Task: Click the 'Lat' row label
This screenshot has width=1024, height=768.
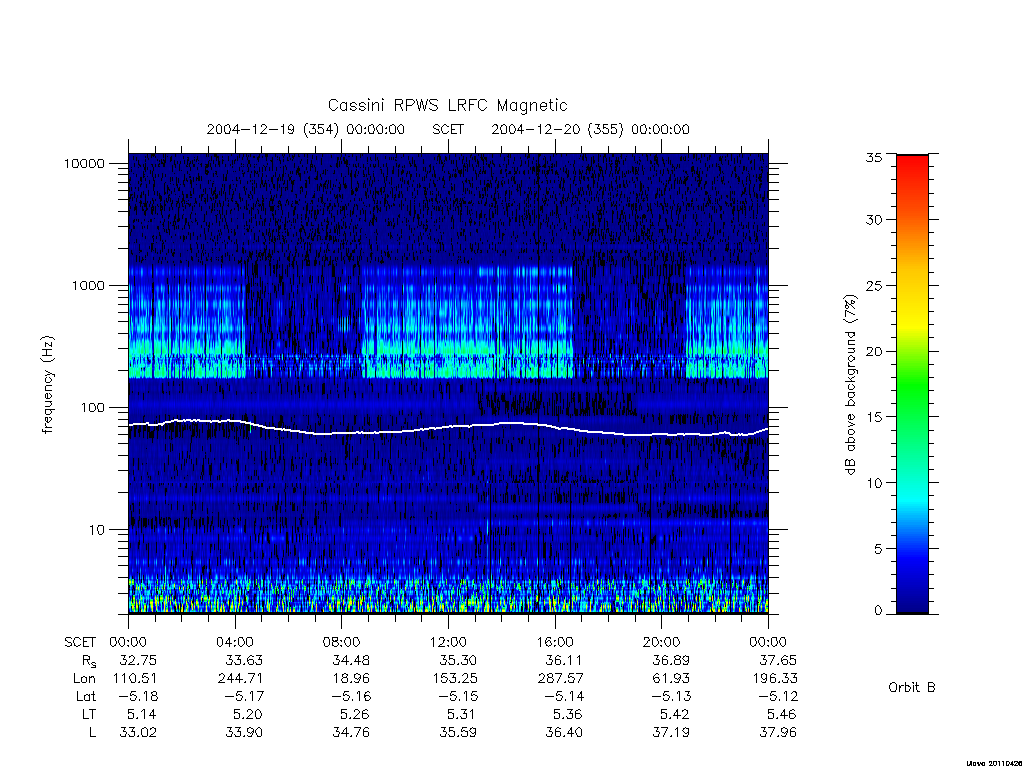Action: [86, 696]
